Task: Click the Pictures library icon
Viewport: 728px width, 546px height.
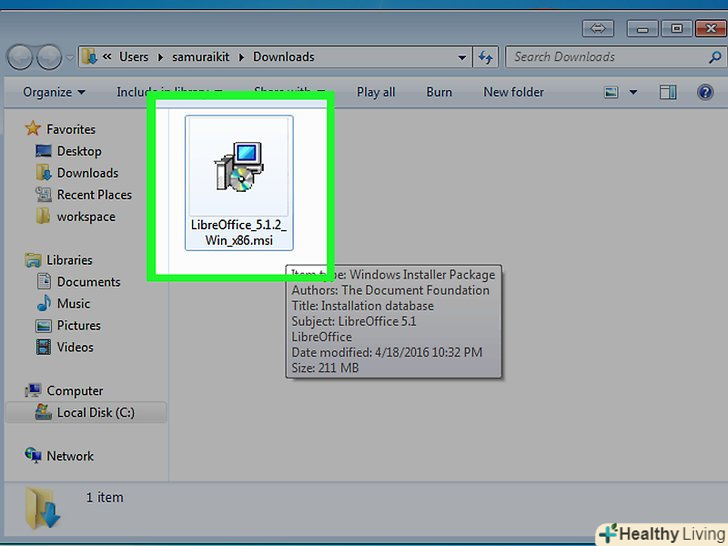Action: click(43, 325)
